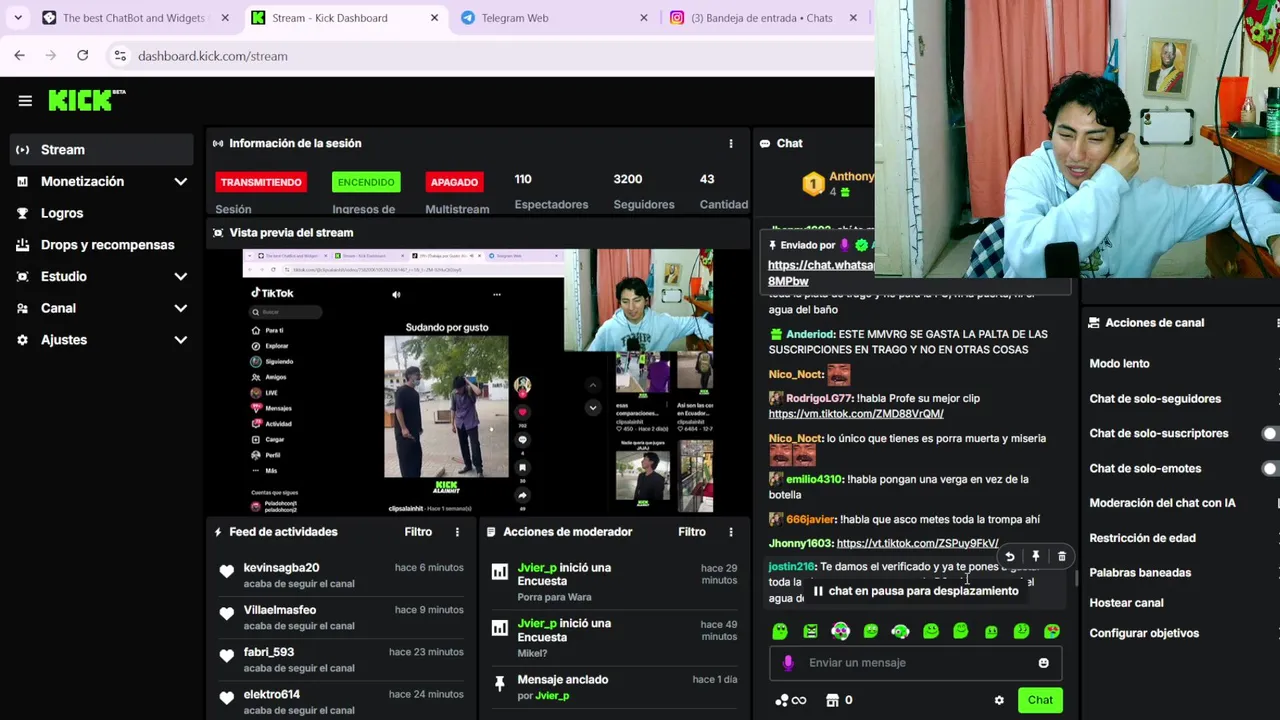Screen dimensions: 1280x720
Task: Click pin icon beside Mensaje anclado
Action: click(500, 684)
